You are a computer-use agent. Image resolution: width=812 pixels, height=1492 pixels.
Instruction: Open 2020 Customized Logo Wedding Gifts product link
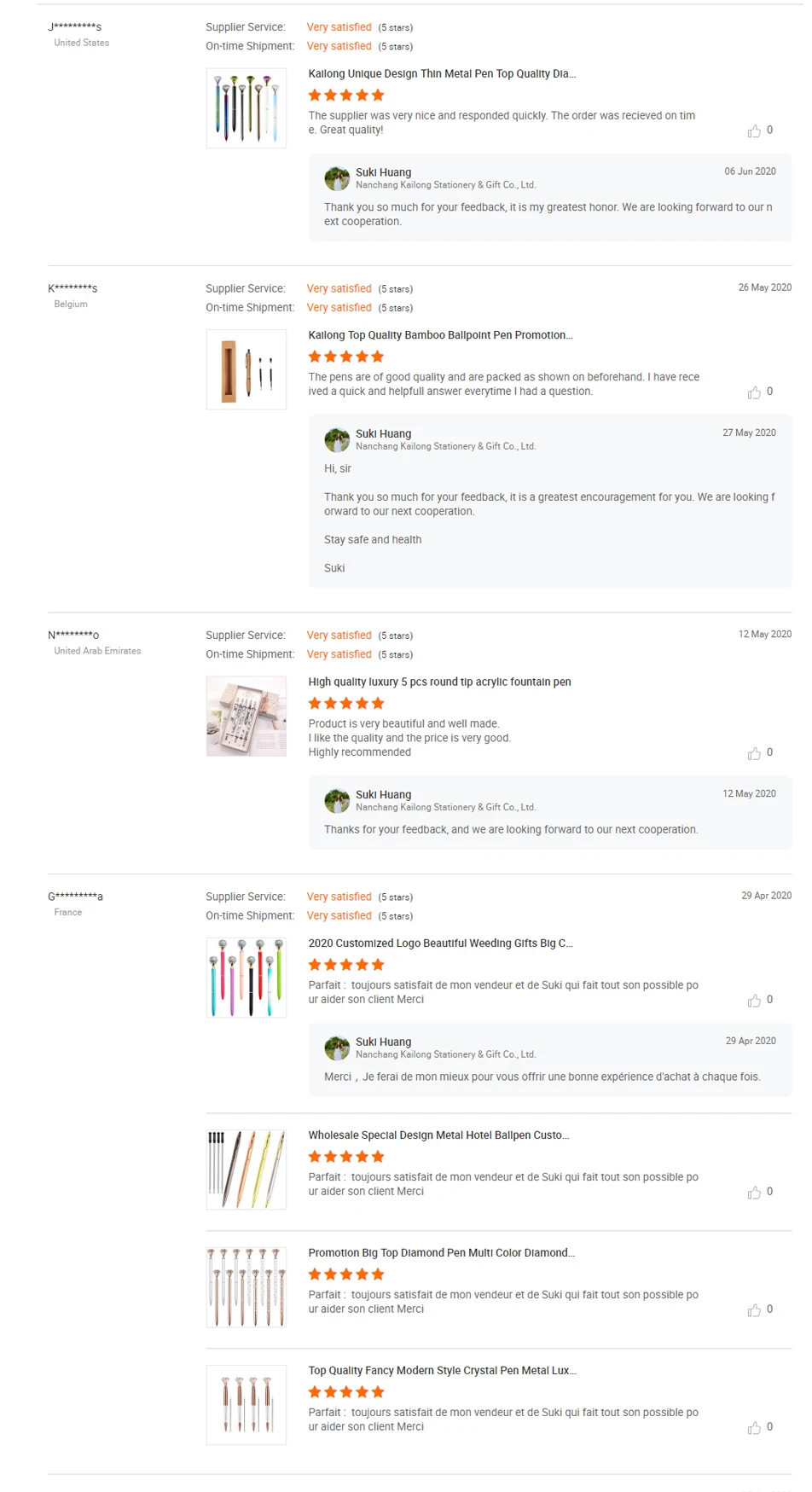point(440,943)
